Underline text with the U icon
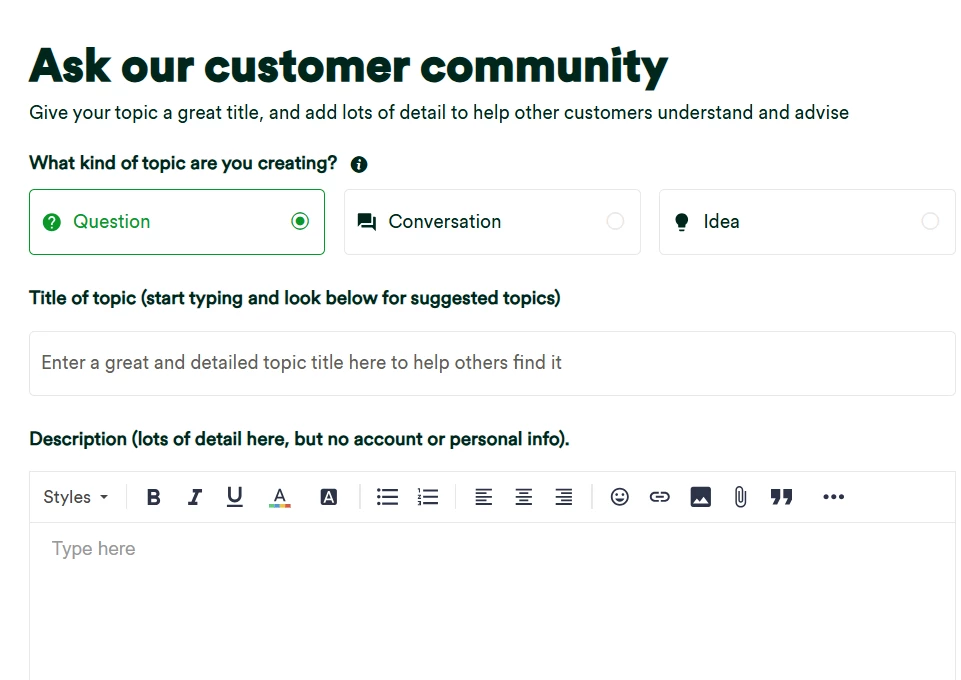Image resolution: width=961 pixels, height=680 pixels. click(x=235, y=497)
